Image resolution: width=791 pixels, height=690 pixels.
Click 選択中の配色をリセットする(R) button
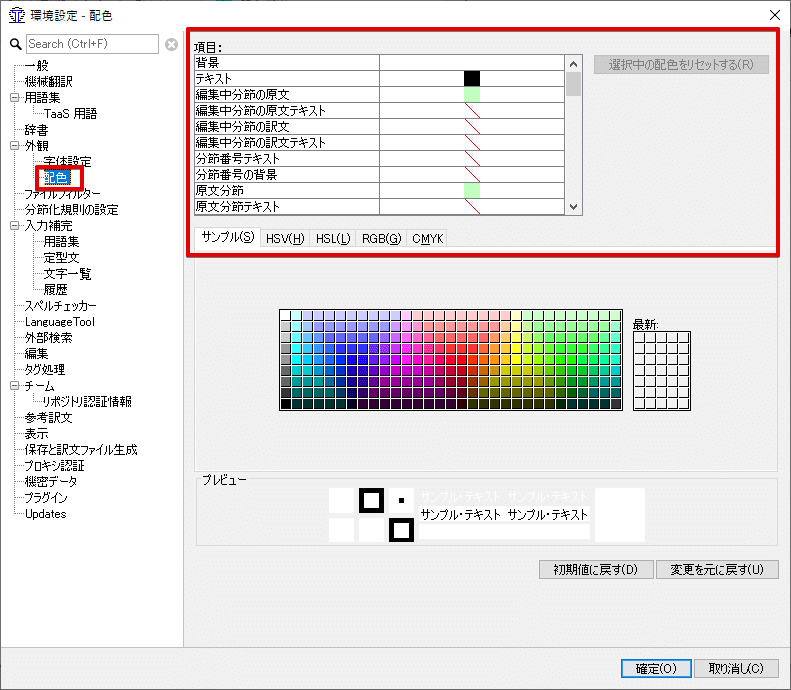[x=681, y=65]
